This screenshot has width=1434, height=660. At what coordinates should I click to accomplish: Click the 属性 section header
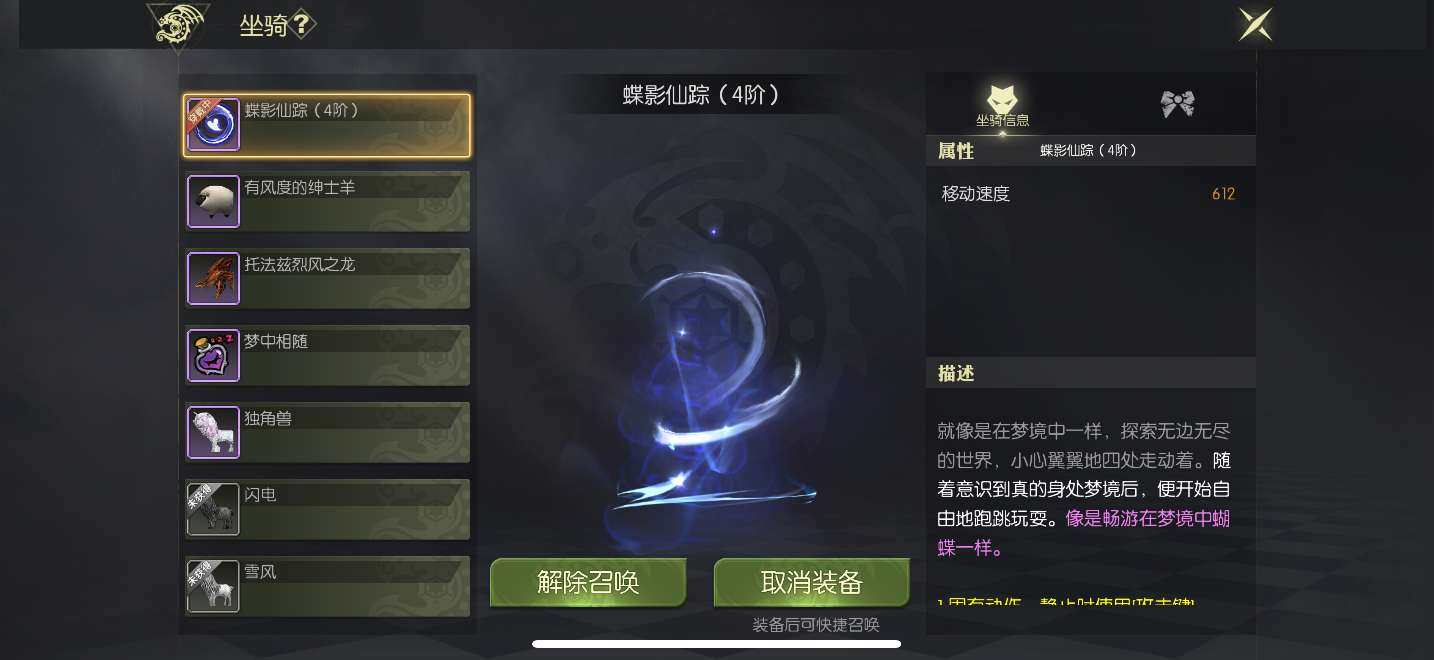tap(1090, 151)
